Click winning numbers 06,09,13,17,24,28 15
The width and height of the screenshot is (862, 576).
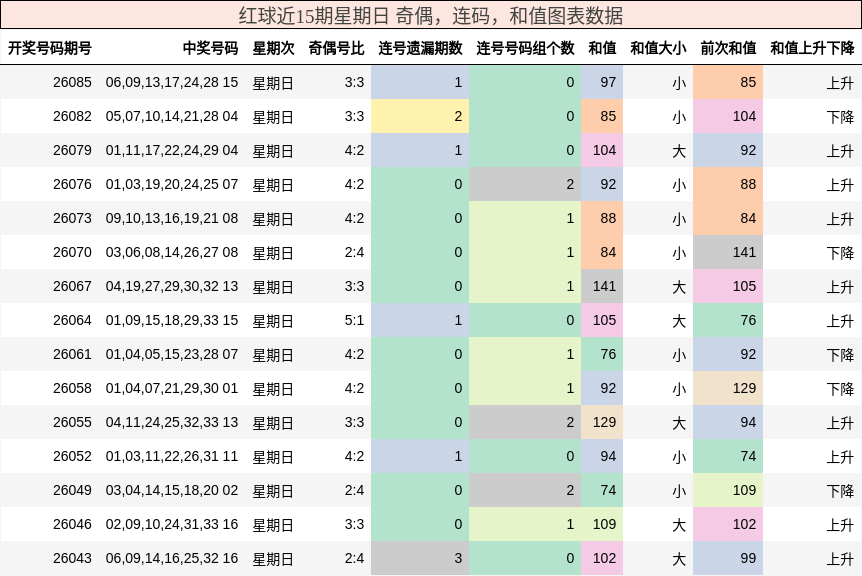(x=172, y=82)
